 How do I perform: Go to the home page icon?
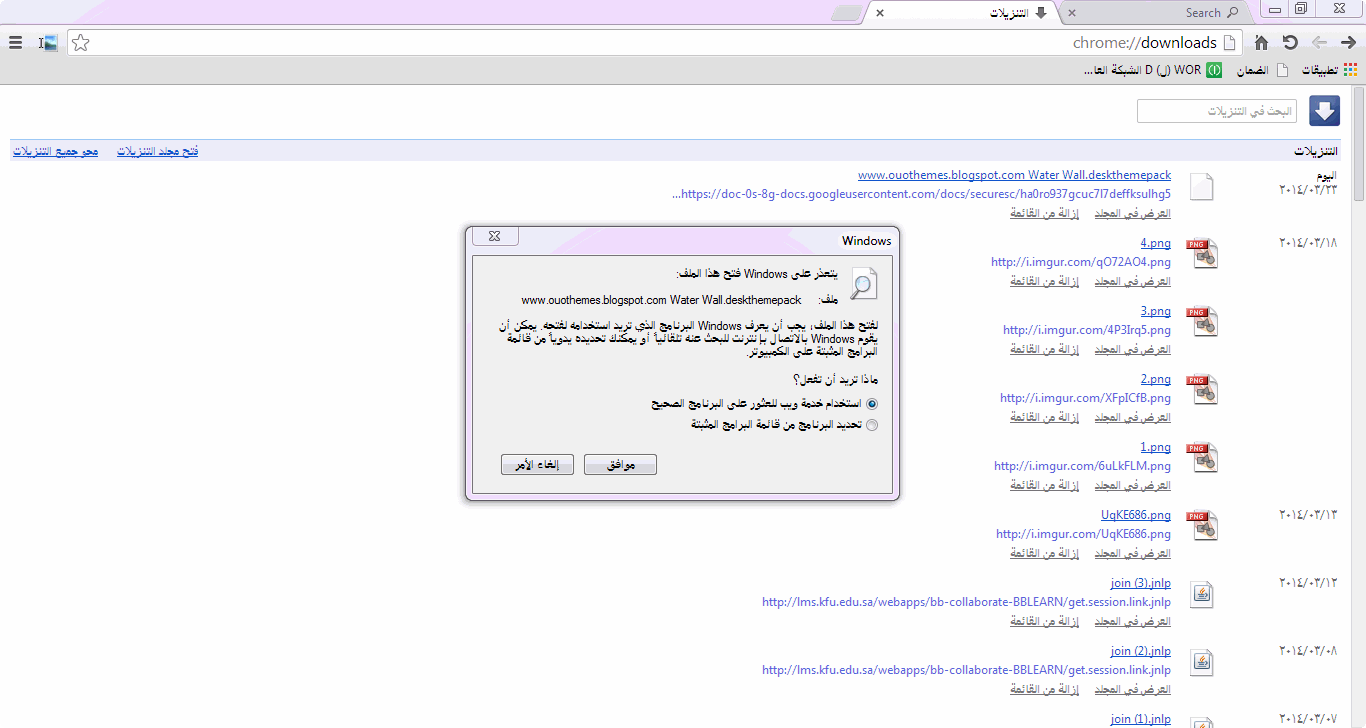coord(1262,43)
